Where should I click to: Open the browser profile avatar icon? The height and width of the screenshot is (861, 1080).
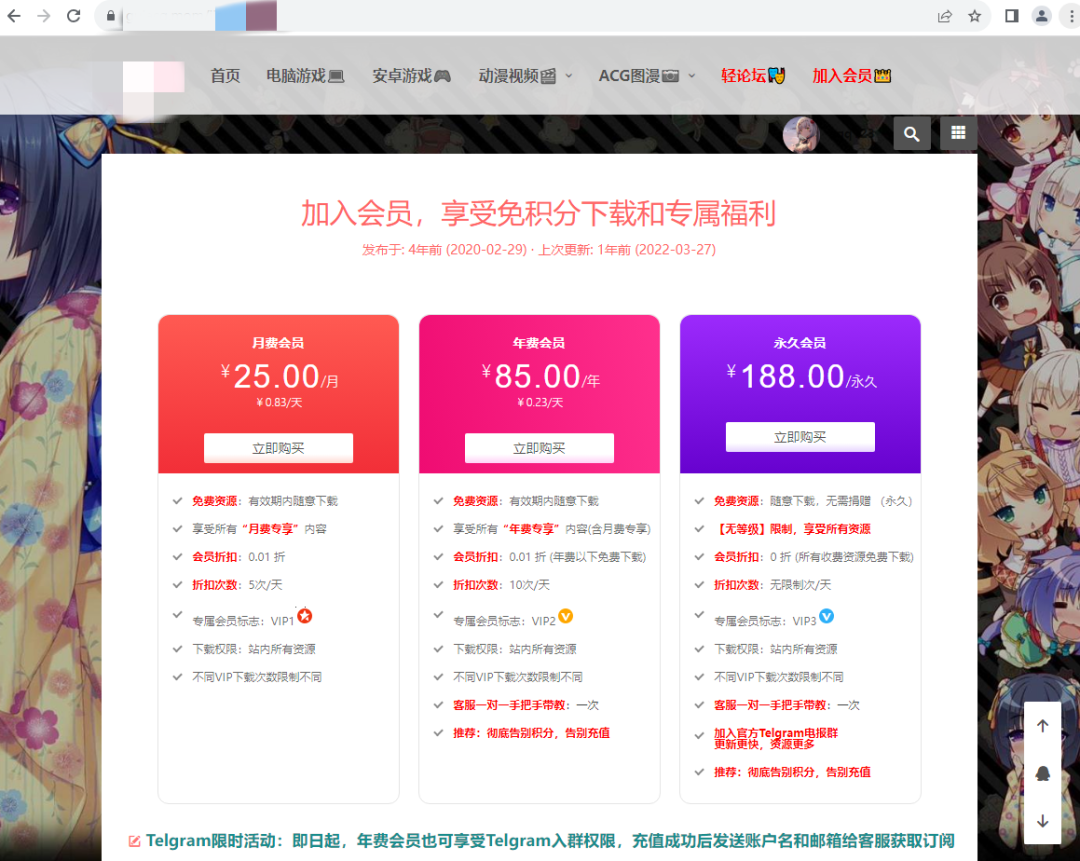pyautogui.click(x=1042, y=16)
